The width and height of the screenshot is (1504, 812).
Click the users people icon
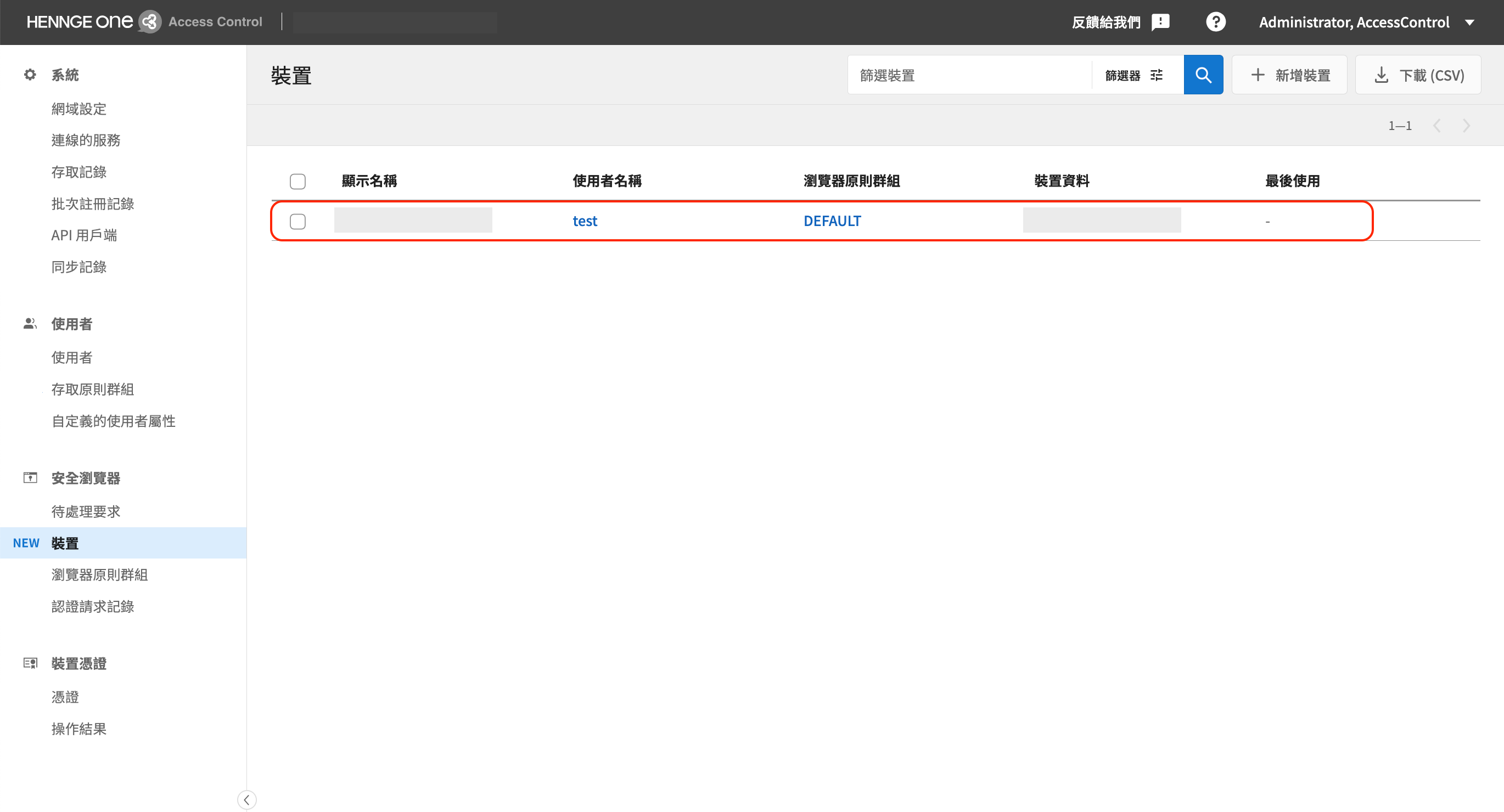coord(30,323)
